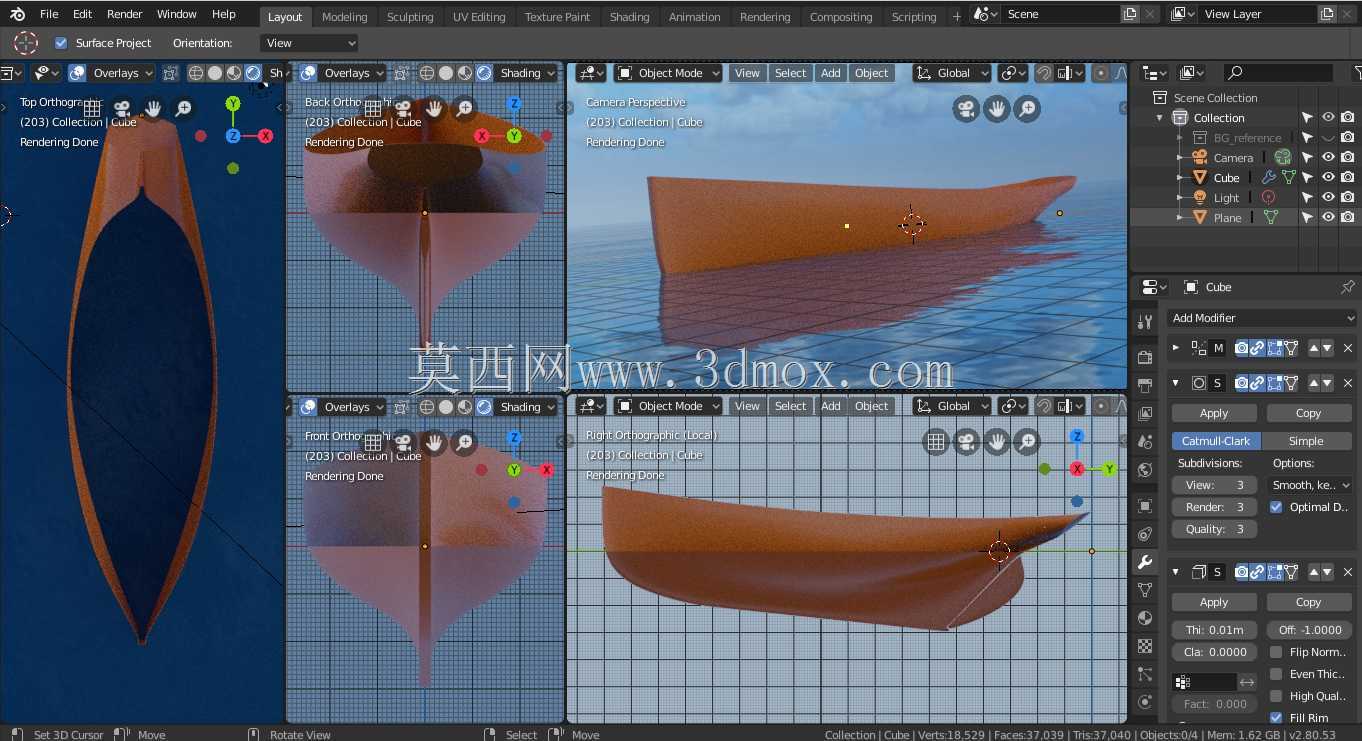Hide the Plane object using its eye icon
This screenshot has height=741, width=1362.
coord(1328,217)
